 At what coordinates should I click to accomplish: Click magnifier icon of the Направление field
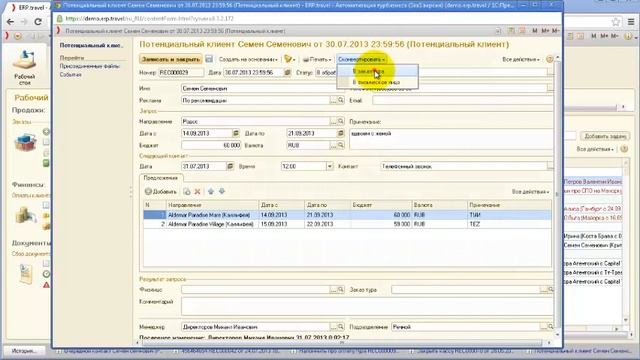(341, 121)
